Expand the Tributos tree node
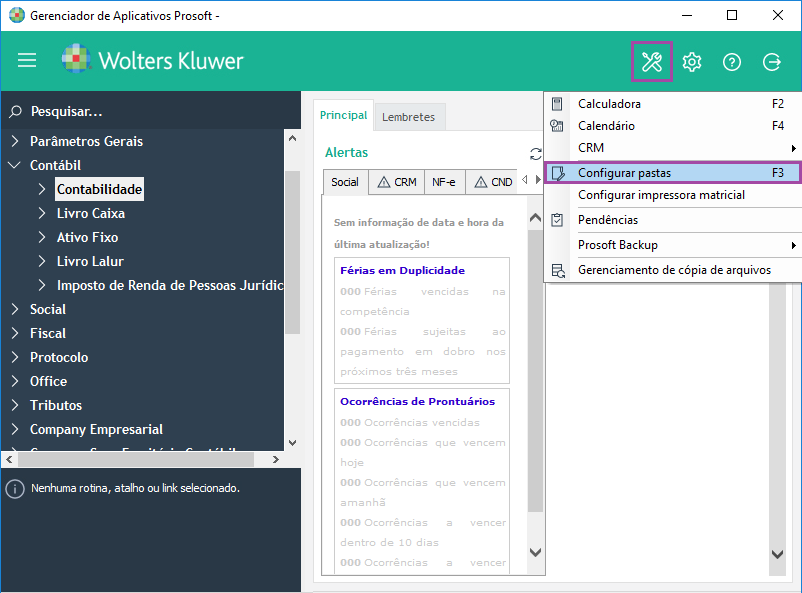The height and width of the screenshot is (593, 802). (15, 405)
